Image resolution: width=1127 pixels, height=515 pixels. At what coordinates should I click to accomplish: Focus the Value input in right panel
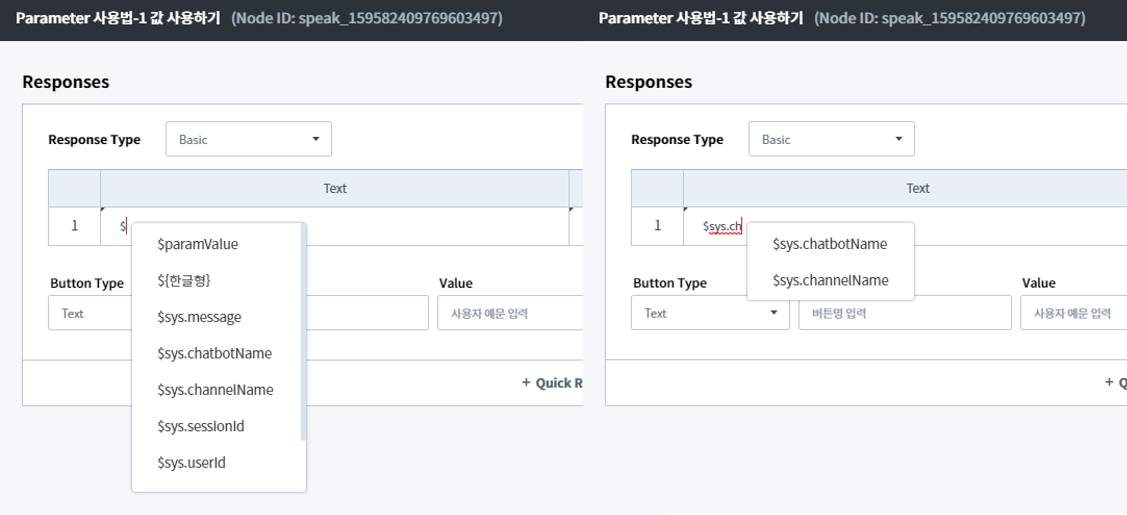1074,313
